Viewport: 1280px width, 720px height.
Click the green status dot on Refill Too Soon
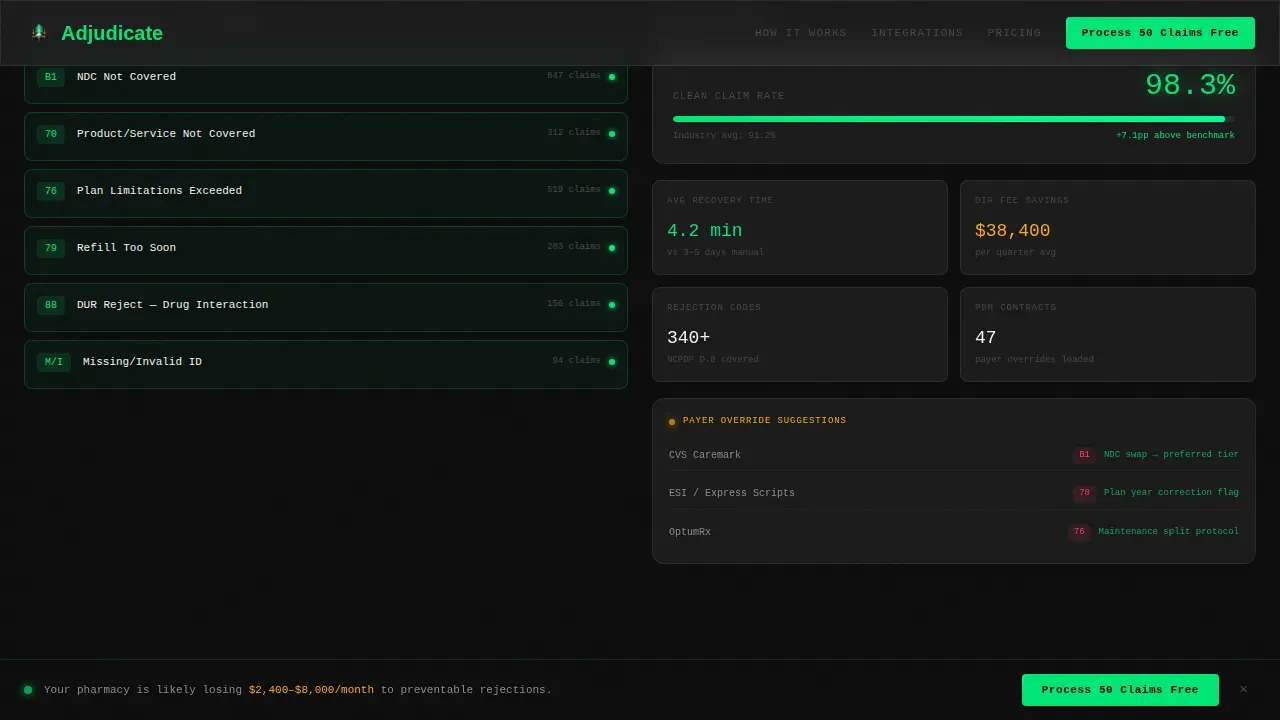click(612, 248)
